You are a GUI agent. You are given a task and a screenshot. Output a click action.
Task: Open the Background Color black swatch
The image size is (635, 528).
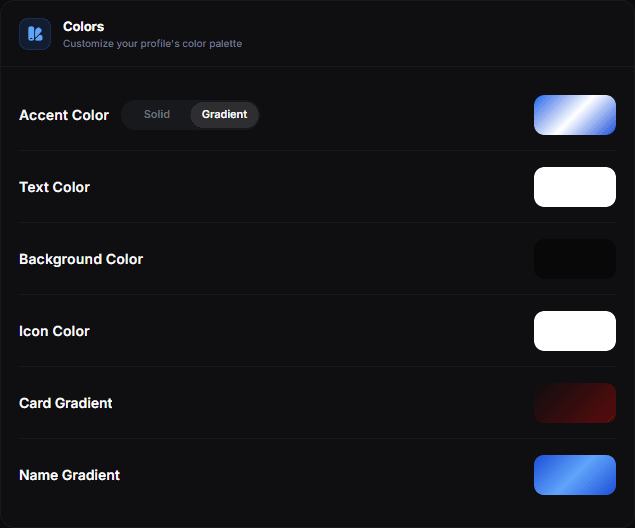(575, 259)
